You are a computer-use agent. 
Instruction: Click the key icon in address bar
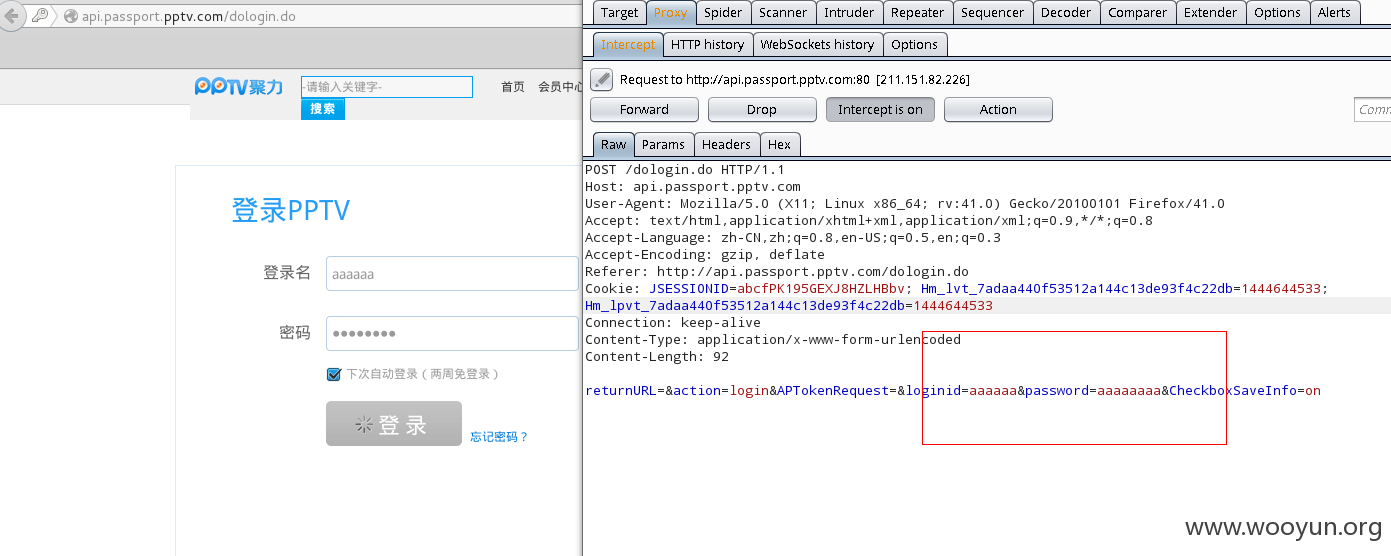coord(40,16)
